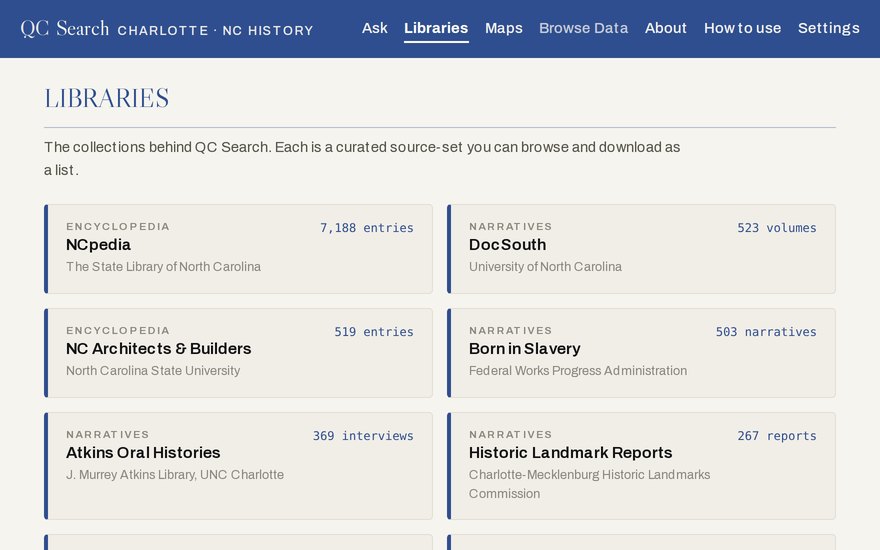Click the Encyclopedia label above NC Architects & Builders

[118, 330]
